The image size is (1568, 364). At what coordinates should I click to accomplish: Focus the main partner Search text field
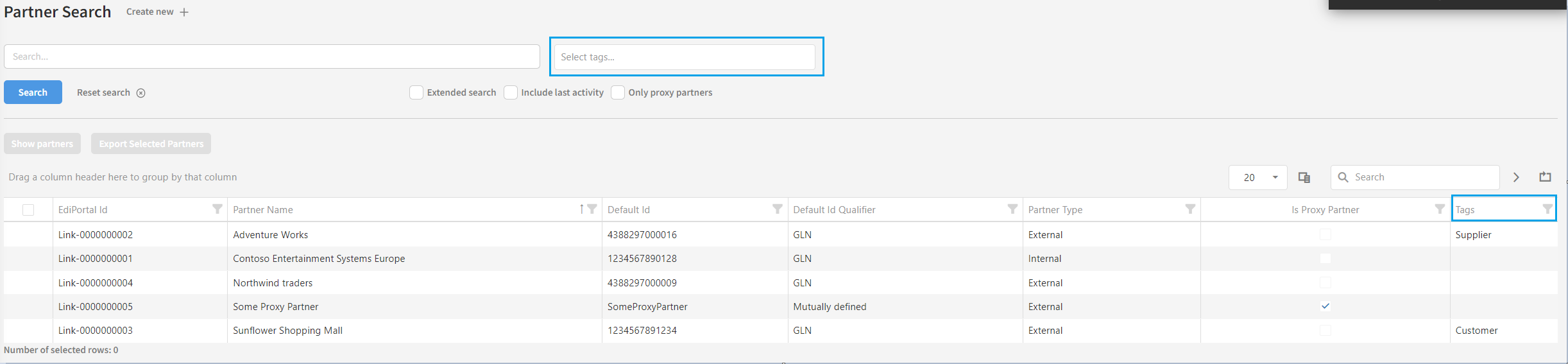coord(271,56)
